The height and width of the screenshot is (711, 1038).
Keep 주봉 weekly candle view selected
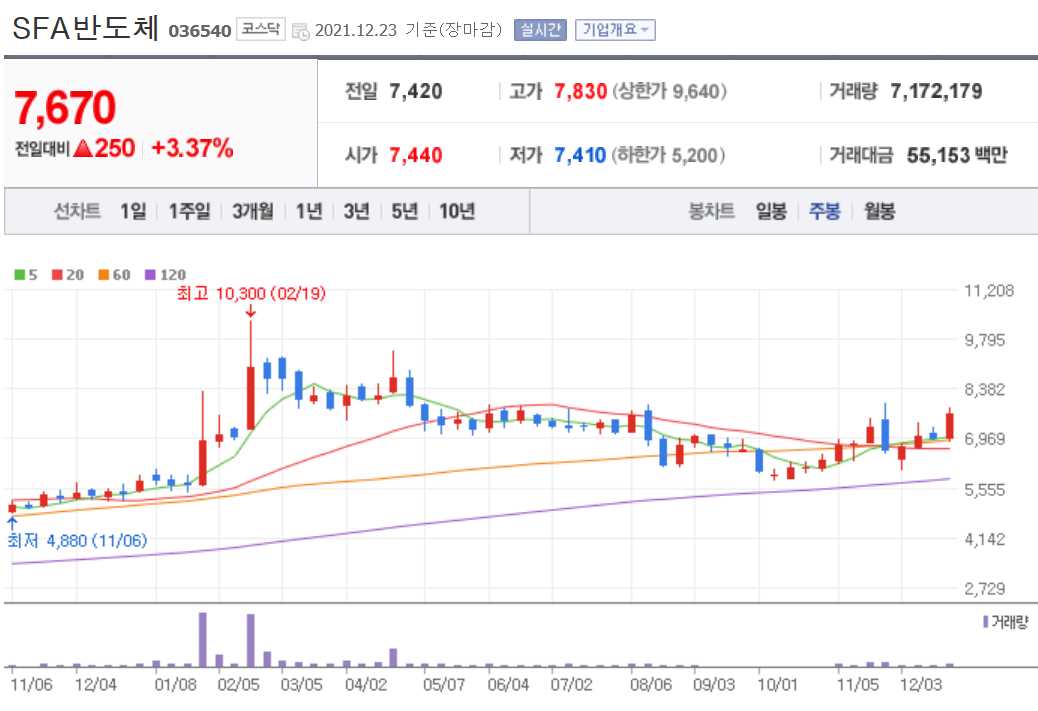823,211
